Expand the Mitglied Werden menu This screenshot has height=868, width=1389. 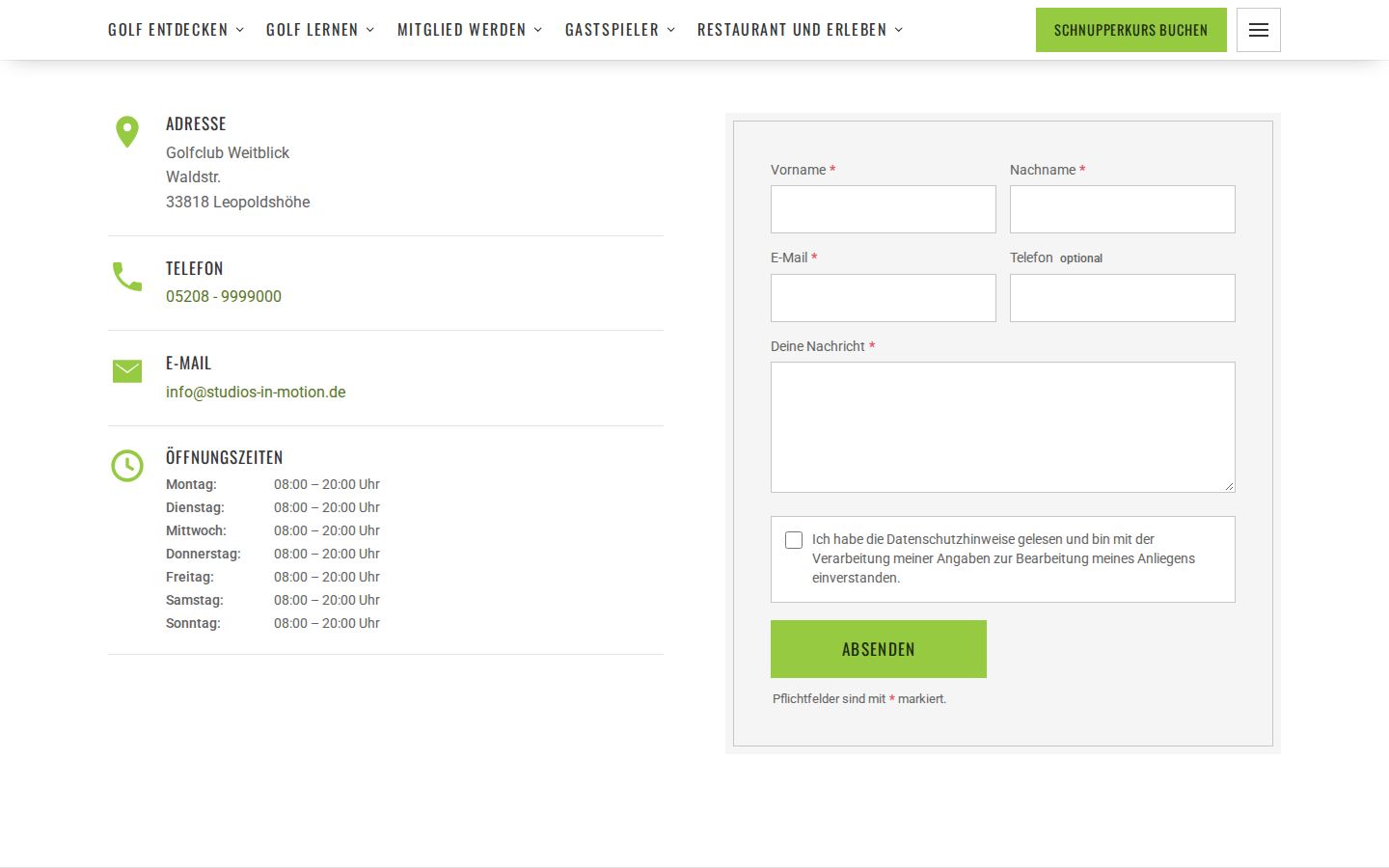(x=470, y=30)
